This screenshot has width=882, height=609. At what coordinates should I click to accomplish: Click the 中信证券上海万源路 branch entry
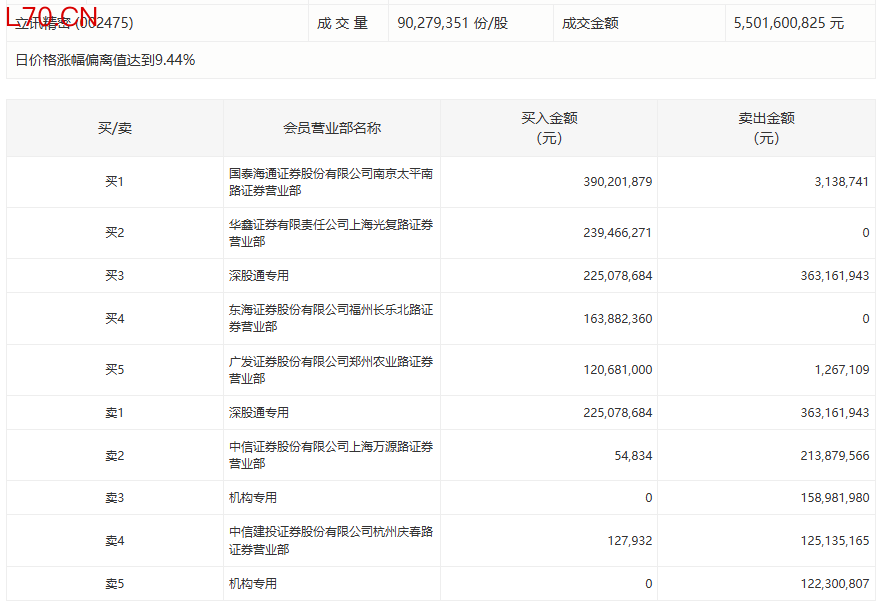click(x=330, y=455)
